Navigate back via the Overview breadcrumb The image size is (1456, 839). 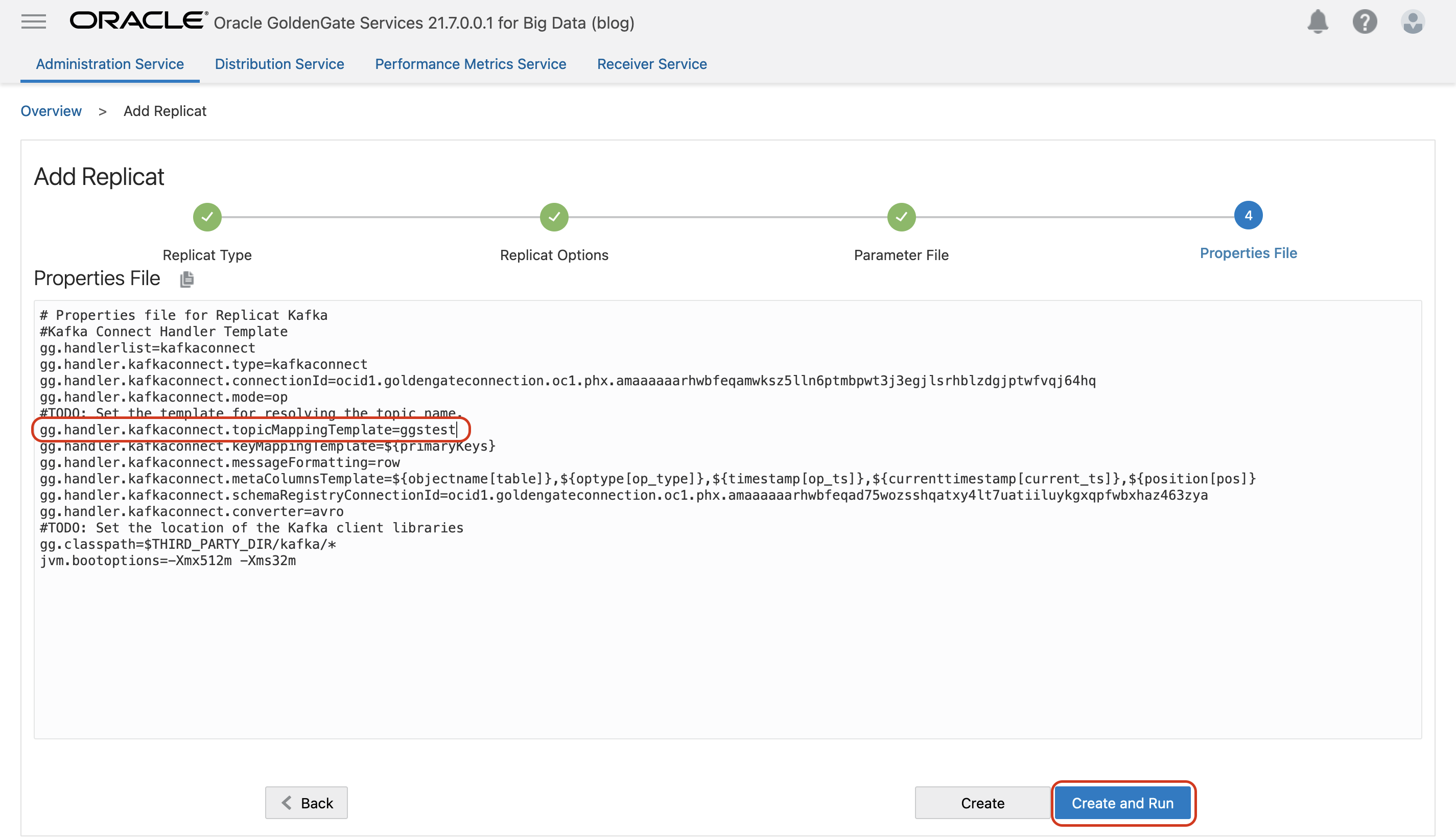coord(51,111)
